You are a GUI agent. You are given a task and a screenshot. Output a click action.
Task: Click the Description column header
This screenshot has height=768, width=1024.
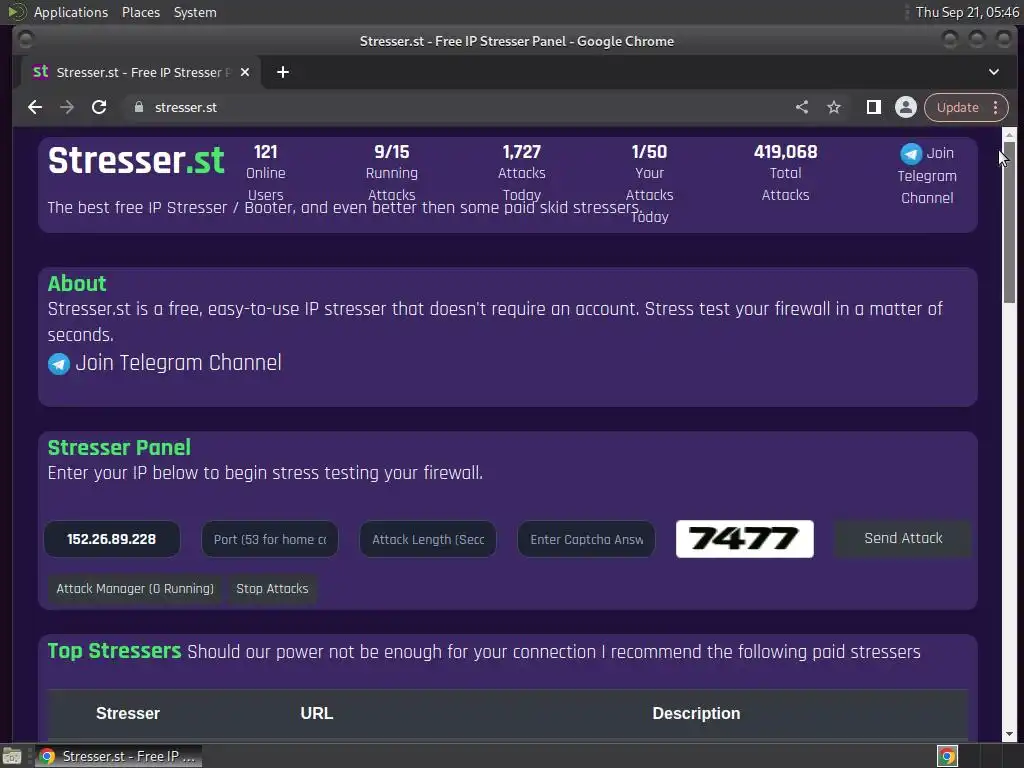pyautogui.click(x=696, y=713)
